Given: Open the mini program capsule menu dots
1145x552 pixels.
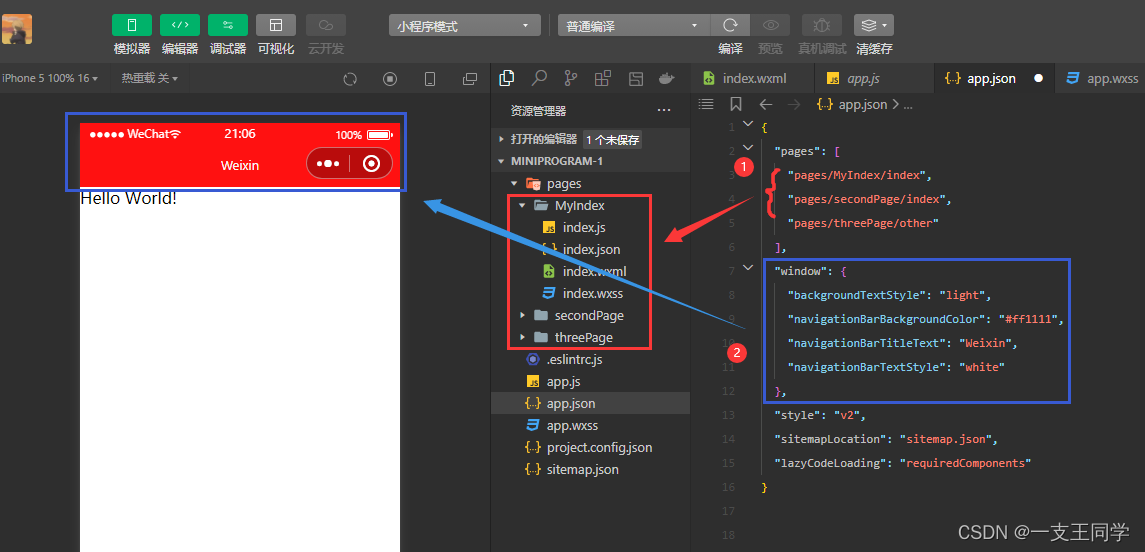Looking at the screenshot, I should 328,164.
